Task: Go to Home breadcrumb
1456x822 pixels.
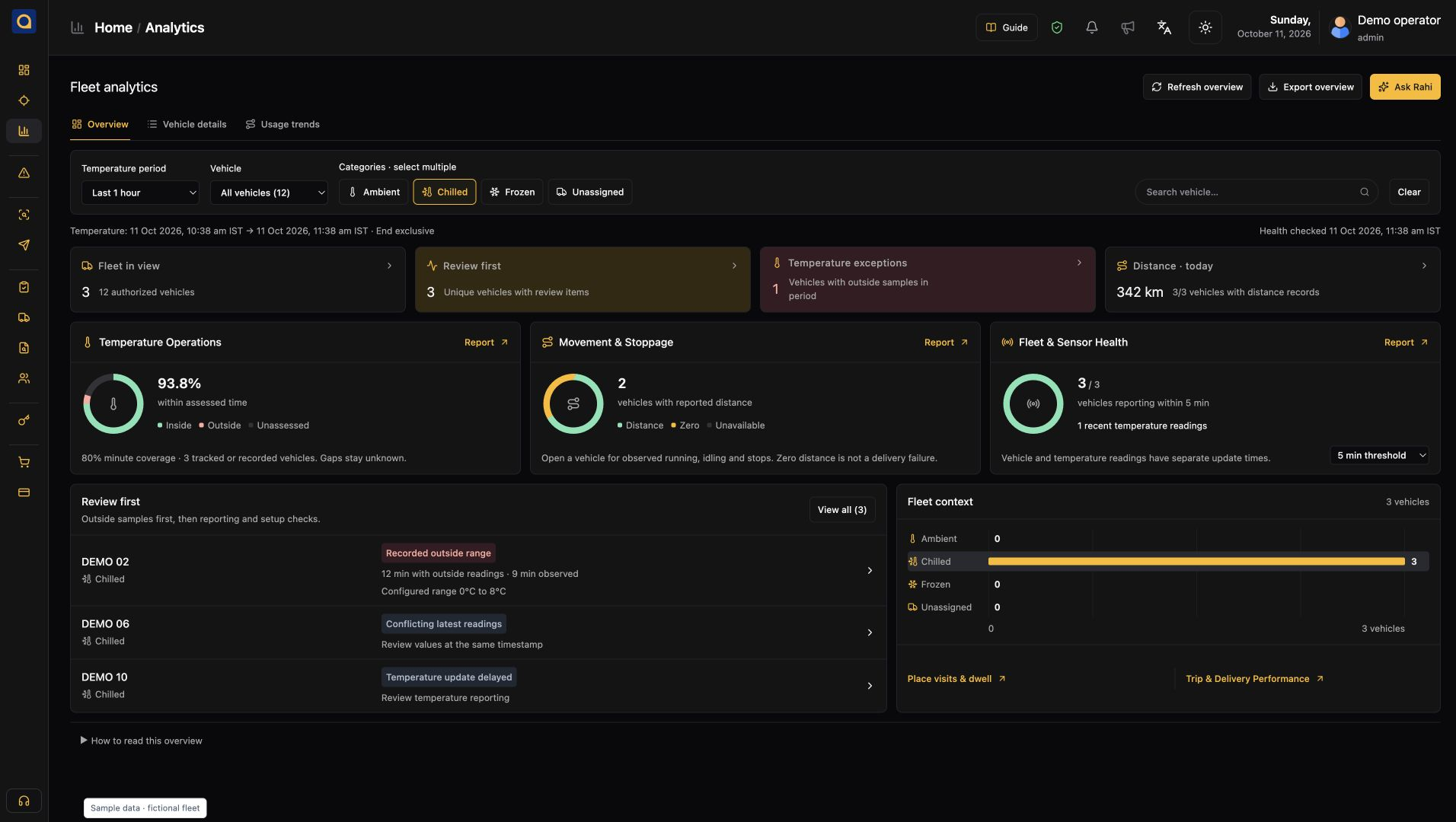Action: tap(113, 27)
